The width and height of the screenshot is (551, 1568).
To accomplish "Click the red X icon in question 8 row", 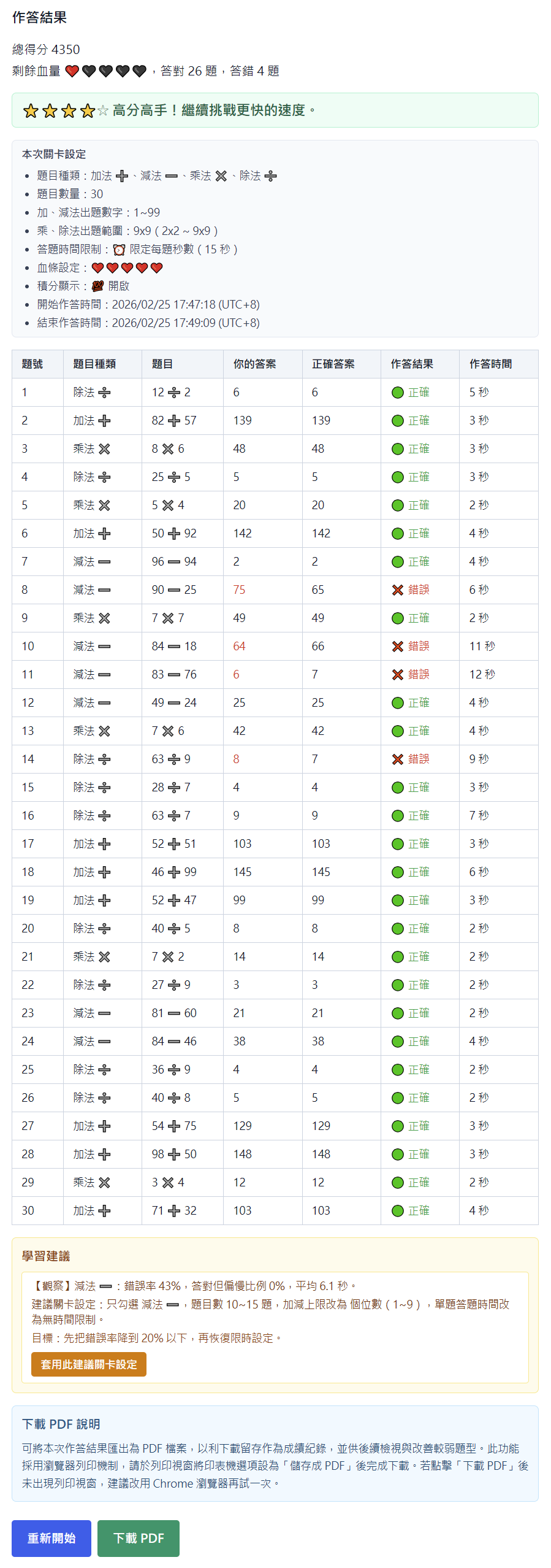I will click(x=398, y=590).
